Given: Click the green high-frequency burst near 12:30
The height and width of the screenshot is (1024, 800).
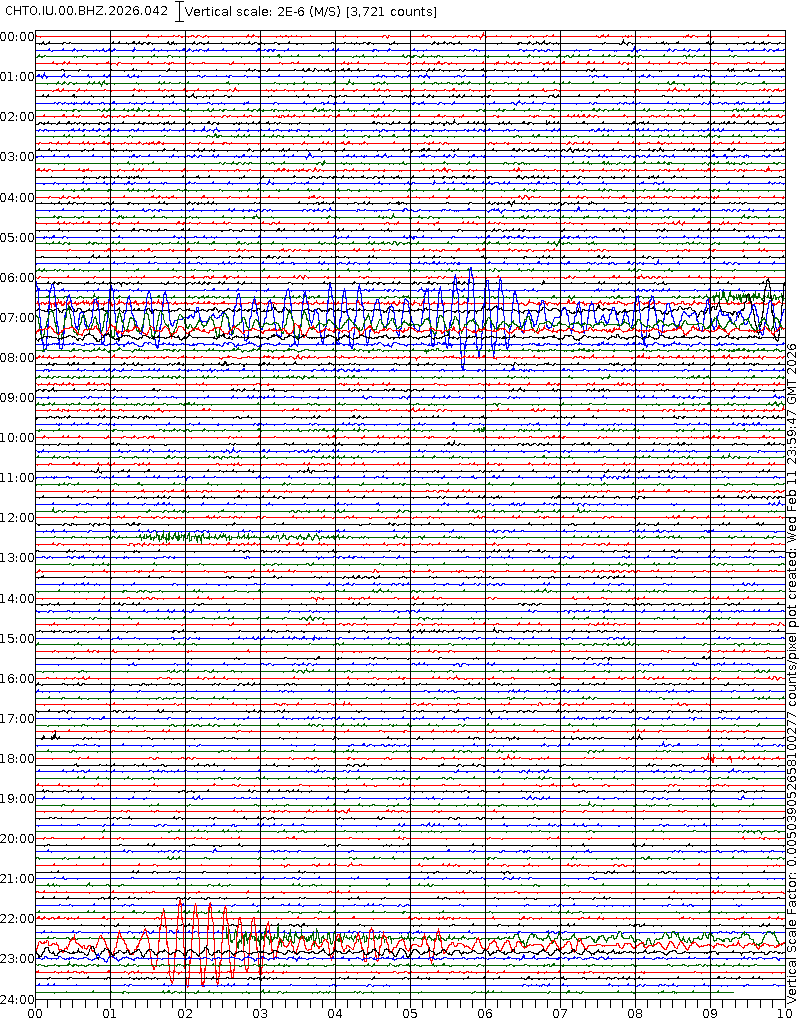Looking at the screenshot, I should [185, 537].
